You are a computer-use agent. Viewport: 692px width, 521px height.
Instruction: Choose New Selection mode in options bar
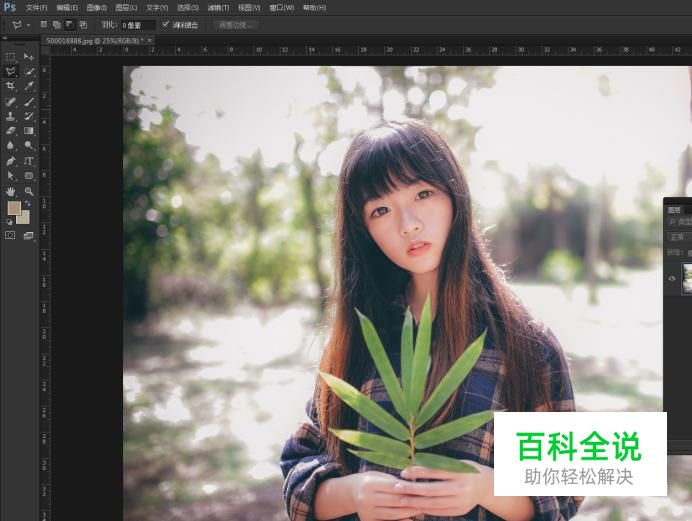point(44,24)
